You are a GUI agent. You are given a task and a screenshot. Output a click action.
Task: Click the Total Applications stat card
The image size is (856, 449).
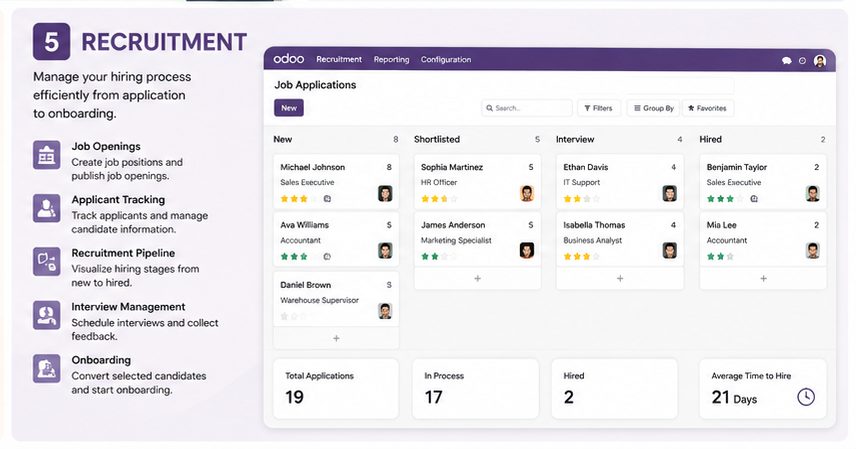click(x=336, y=388)
